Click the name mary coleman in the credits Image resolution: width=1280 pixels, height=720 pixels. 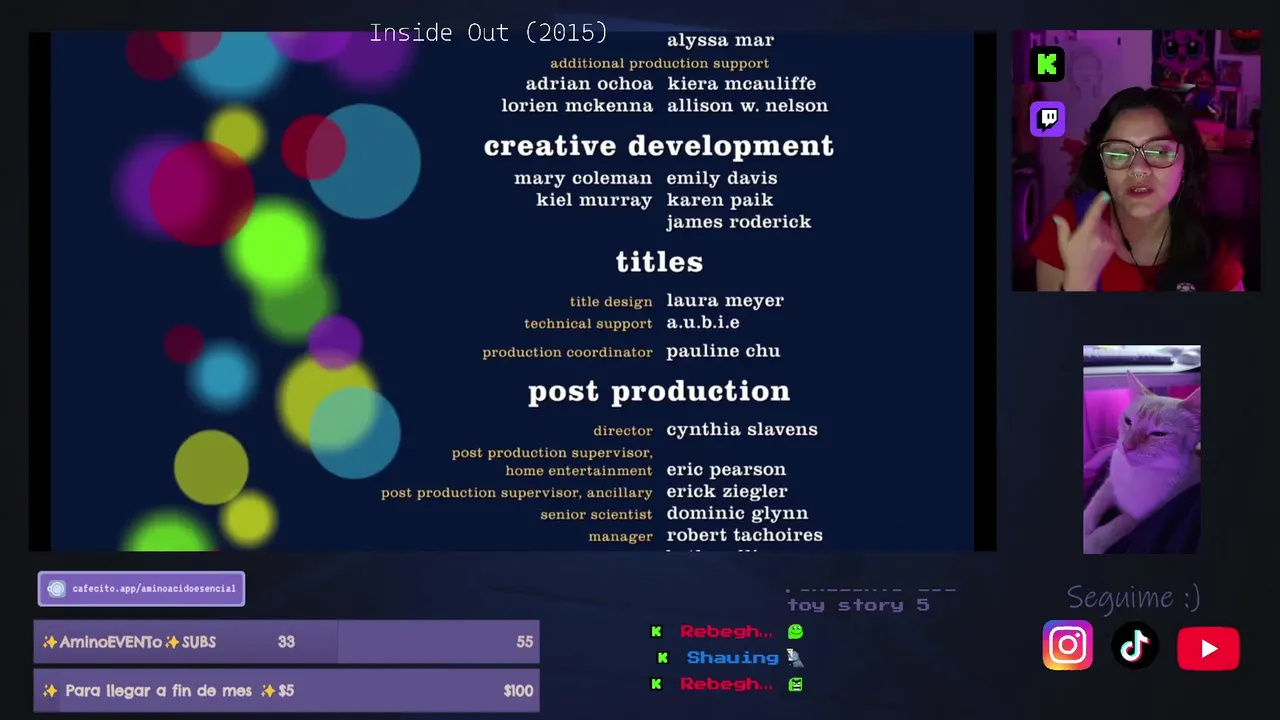[x=583, y=178]
